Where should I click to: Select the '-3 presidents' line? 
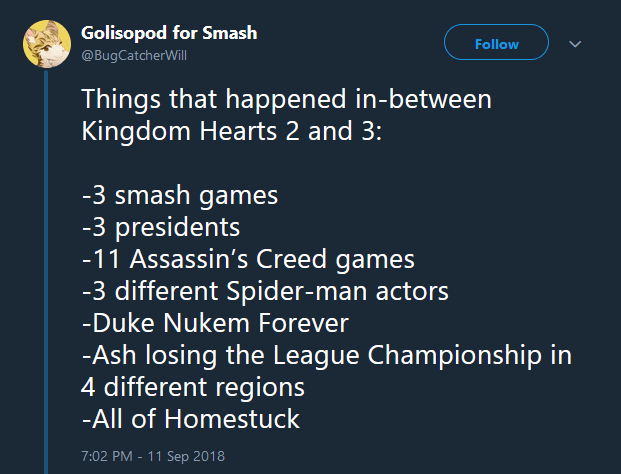(x=160, y=227)
